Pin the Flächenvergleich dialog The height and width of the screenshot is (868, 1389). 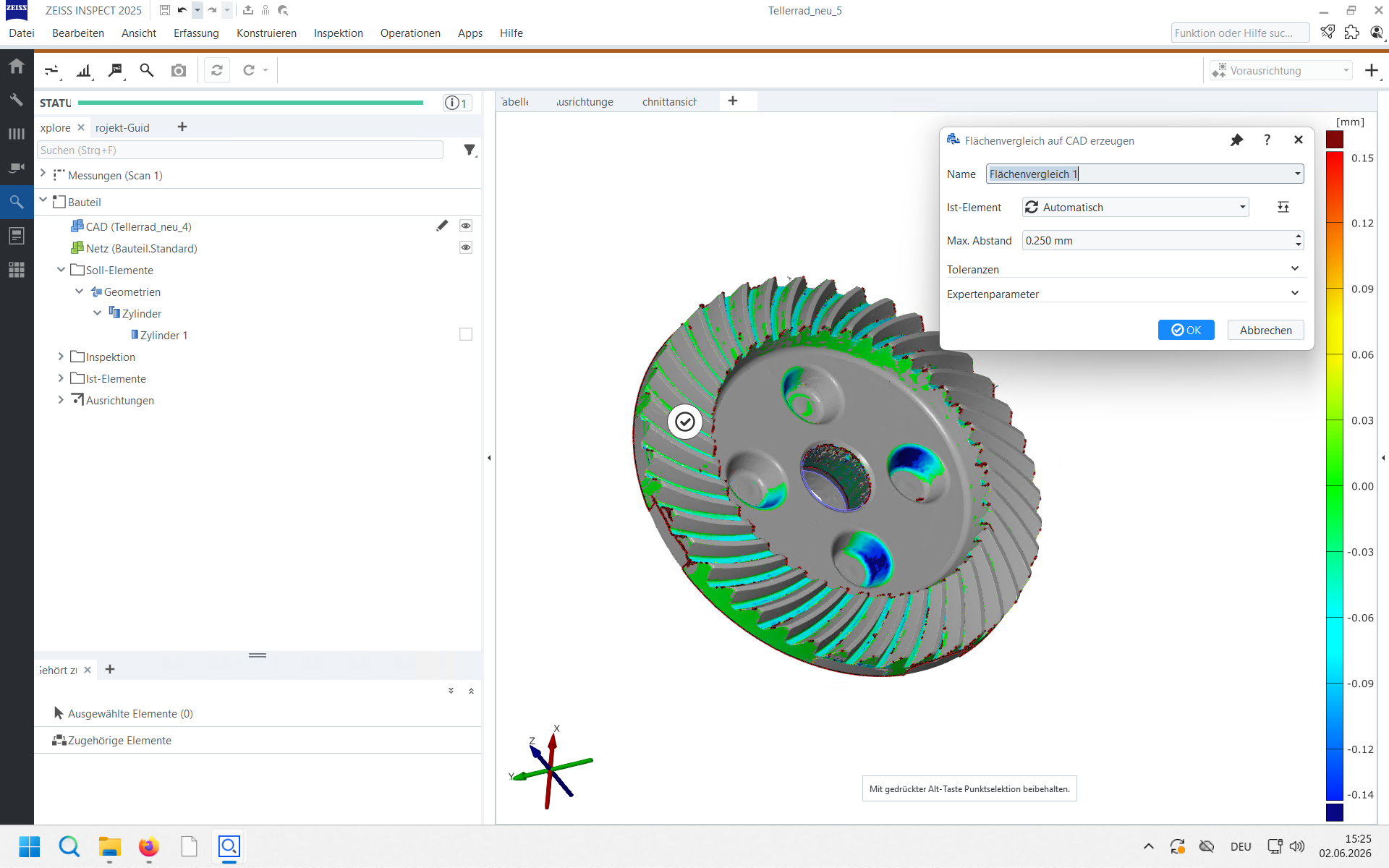[x=1236, y=140]
